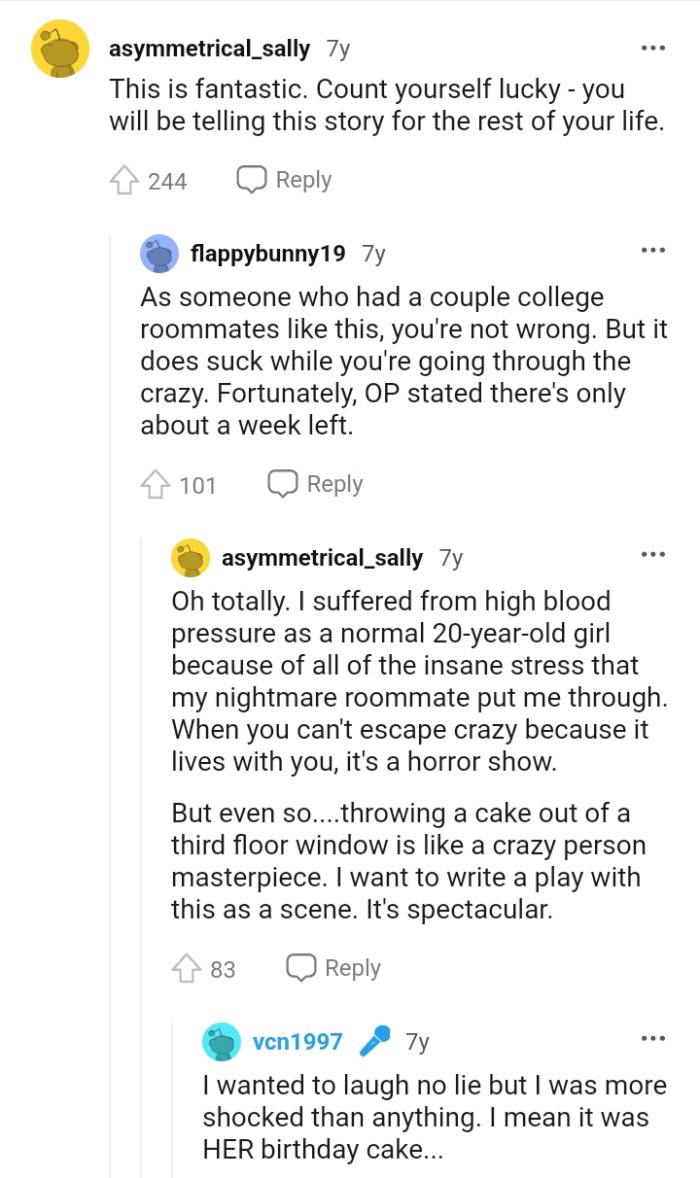Click vcn1997's teal avatar
Viewport: 700px width, 1178px height.
coord(220,1040)
